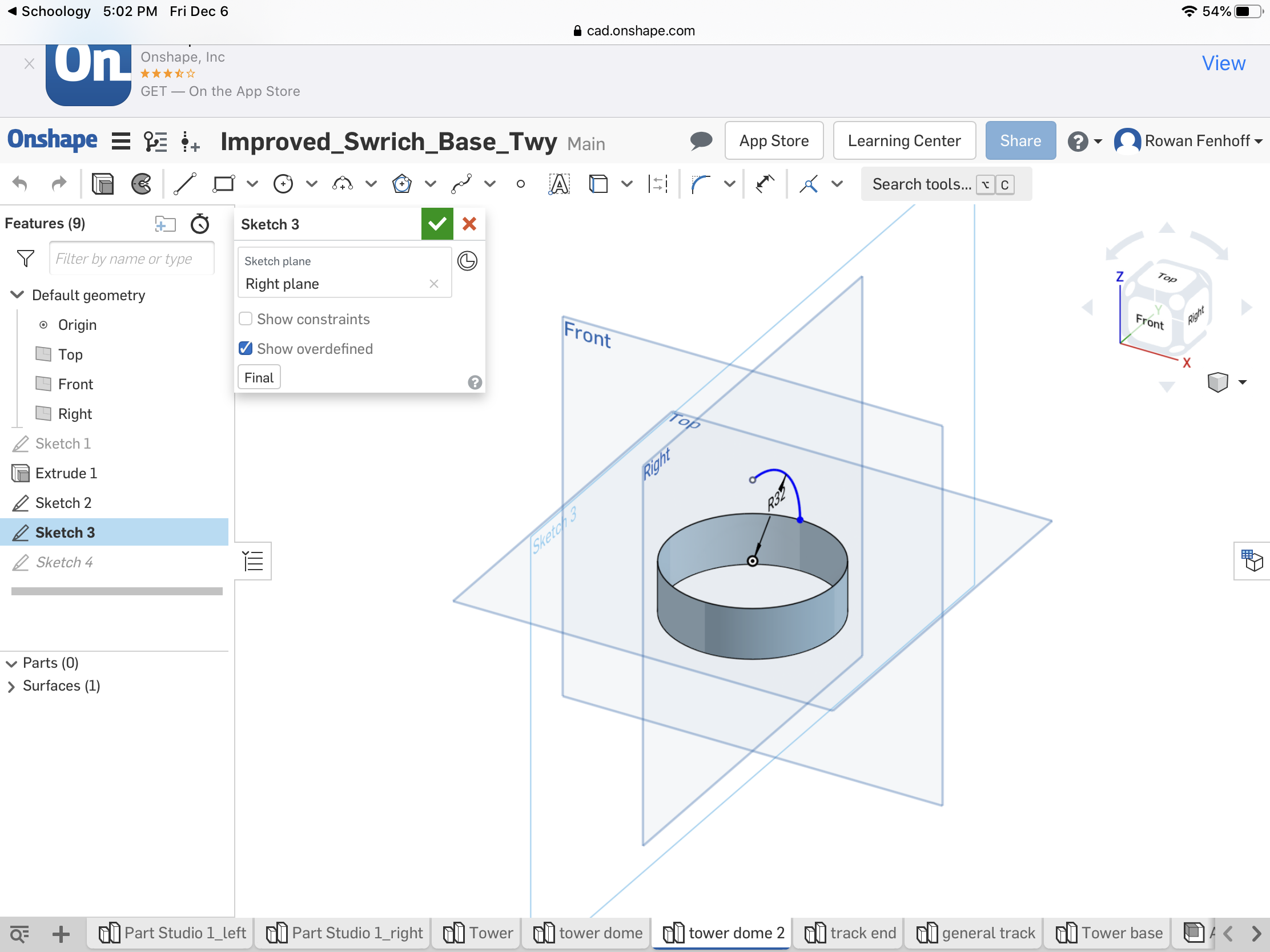
Task: Expand the Surfaces section
Action: pos(11,686)
